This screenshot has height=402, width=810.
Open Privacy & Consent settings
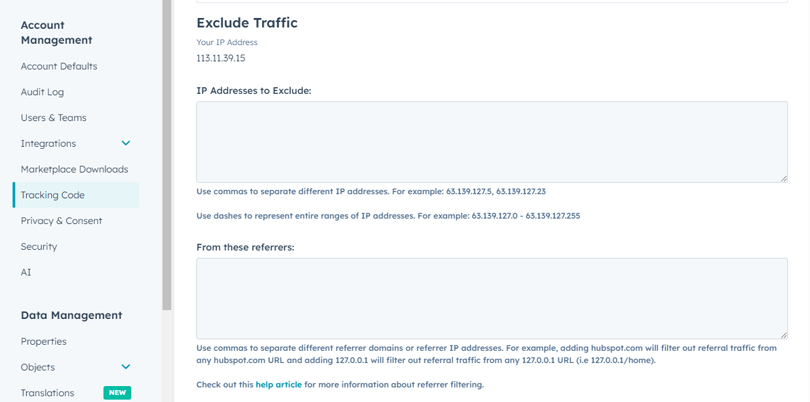pos(61,221)
